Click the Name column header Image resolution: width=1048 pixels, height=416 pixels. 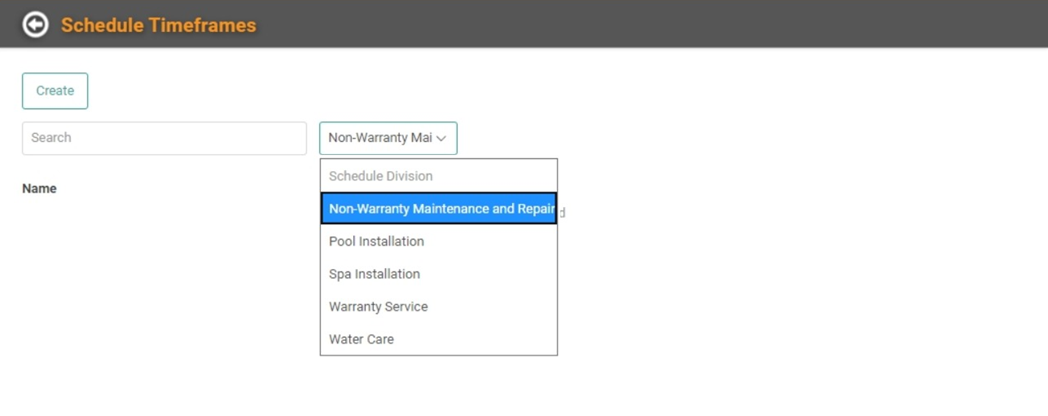click(39, 189)
